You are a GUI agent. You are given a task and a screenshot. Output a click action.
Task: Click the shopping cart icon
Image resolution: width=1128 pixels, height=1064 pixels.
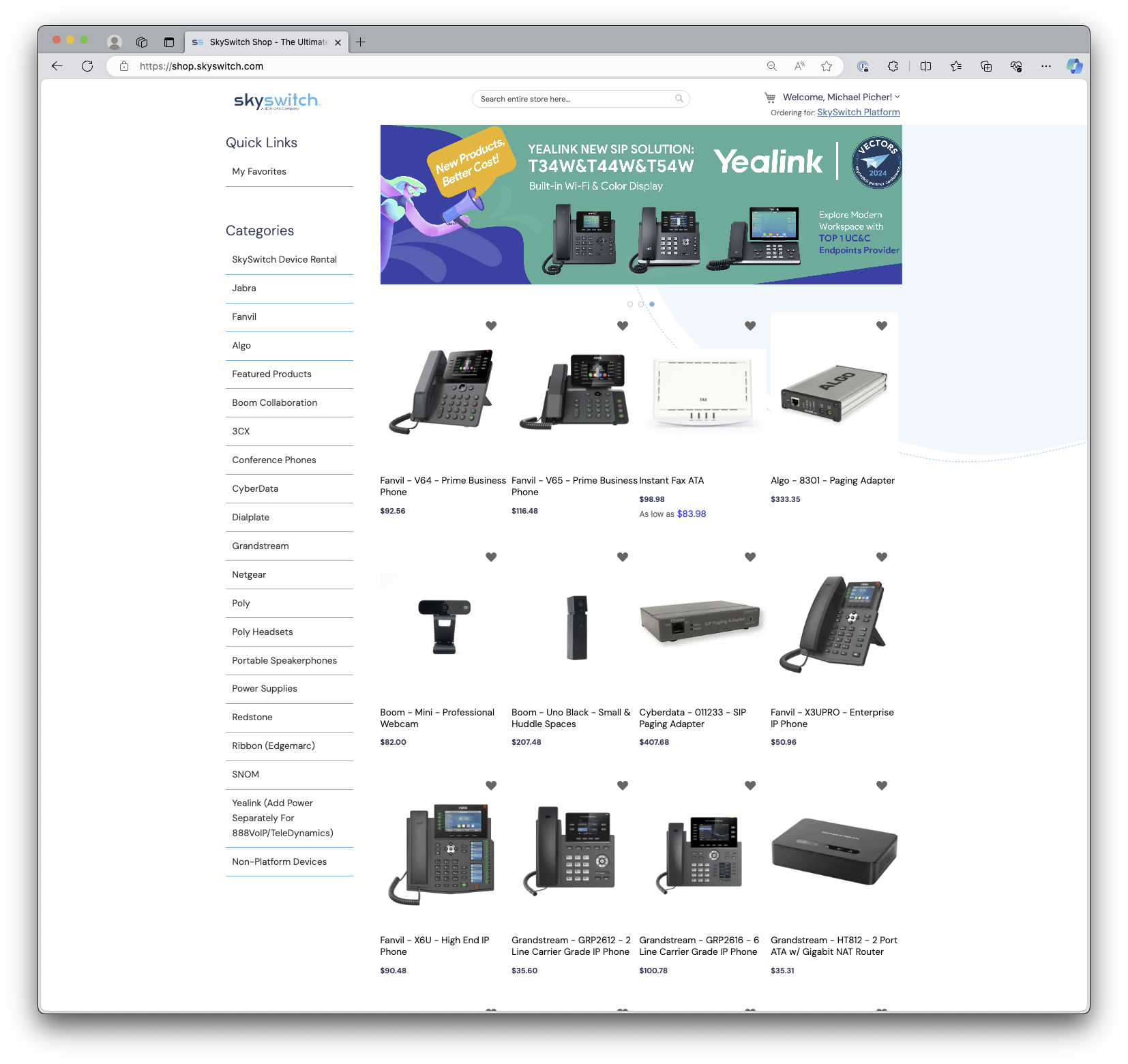(770, 98)
